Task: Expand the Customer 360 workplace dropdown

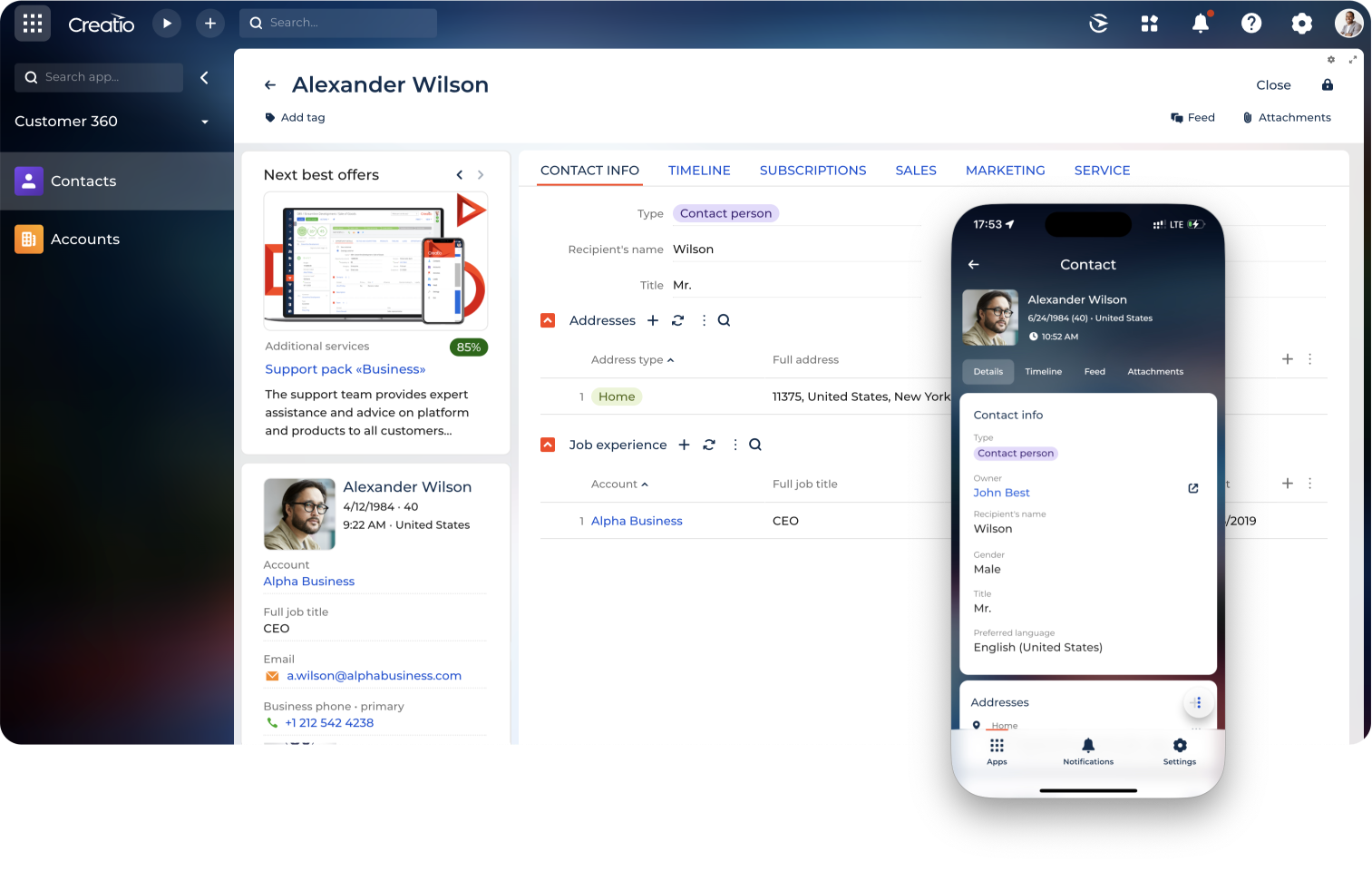Action: click(205, 122)
